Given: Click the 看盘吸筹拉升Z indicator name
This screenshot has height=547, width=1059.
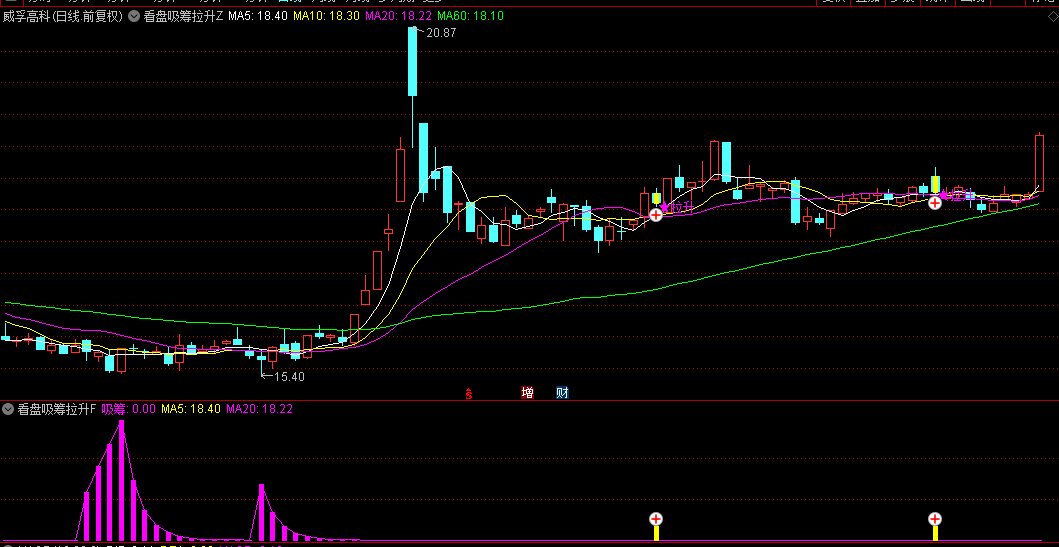Looking at the screenshot, I should tap(183, 16).
